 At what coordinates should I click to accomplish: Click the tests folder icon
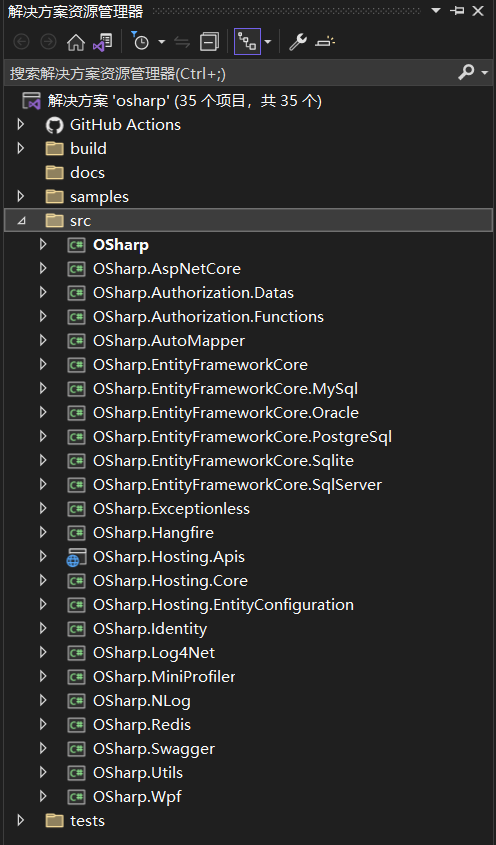tap(54, 821)
